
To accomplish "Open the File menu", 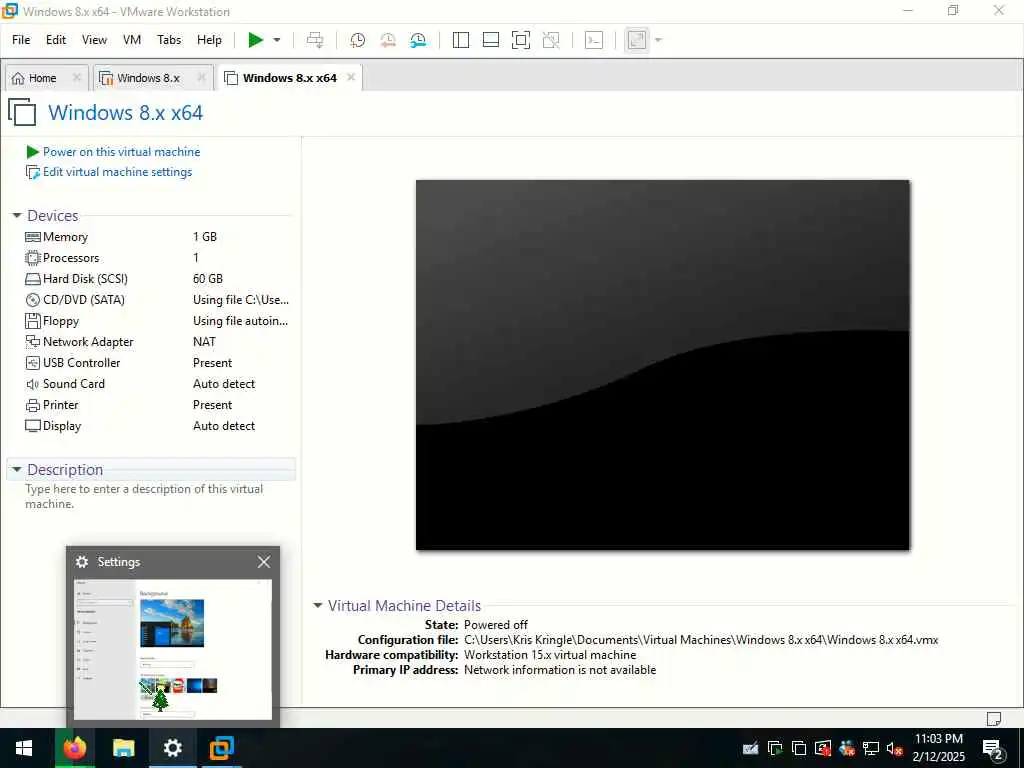I will click(x=21, y=40).
